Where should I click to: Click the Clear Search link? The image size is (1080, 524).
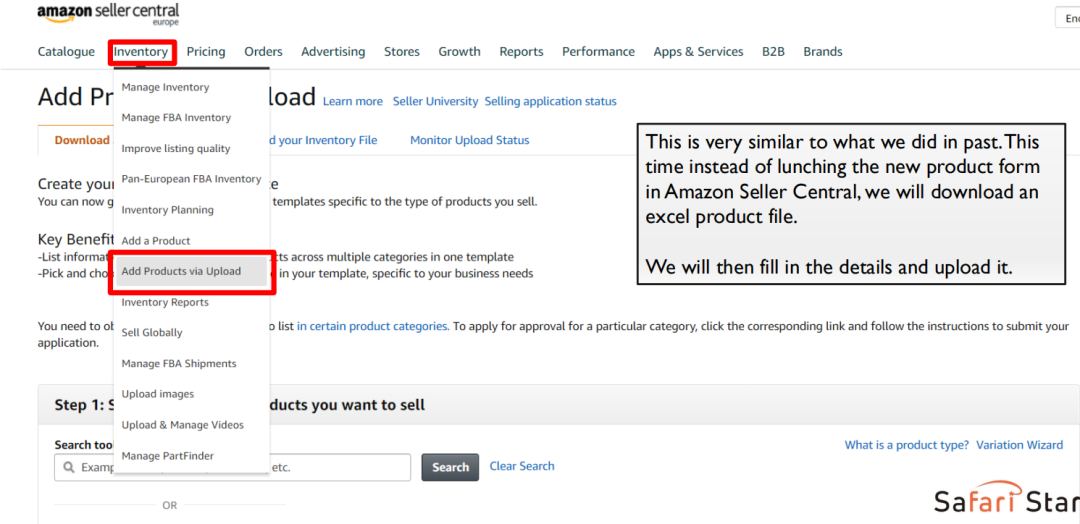[x=521, y=466]
